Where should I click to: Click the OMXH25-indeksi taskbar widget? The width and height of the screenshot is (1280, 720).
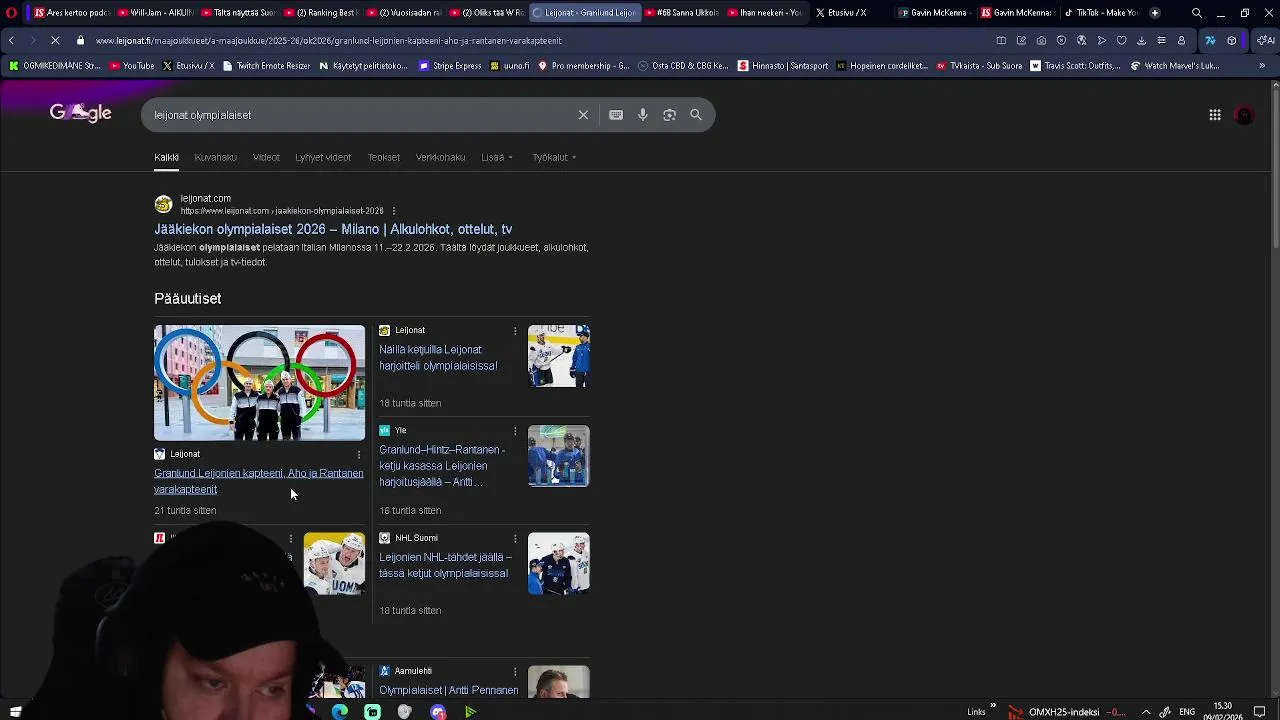click(1068, 712)
